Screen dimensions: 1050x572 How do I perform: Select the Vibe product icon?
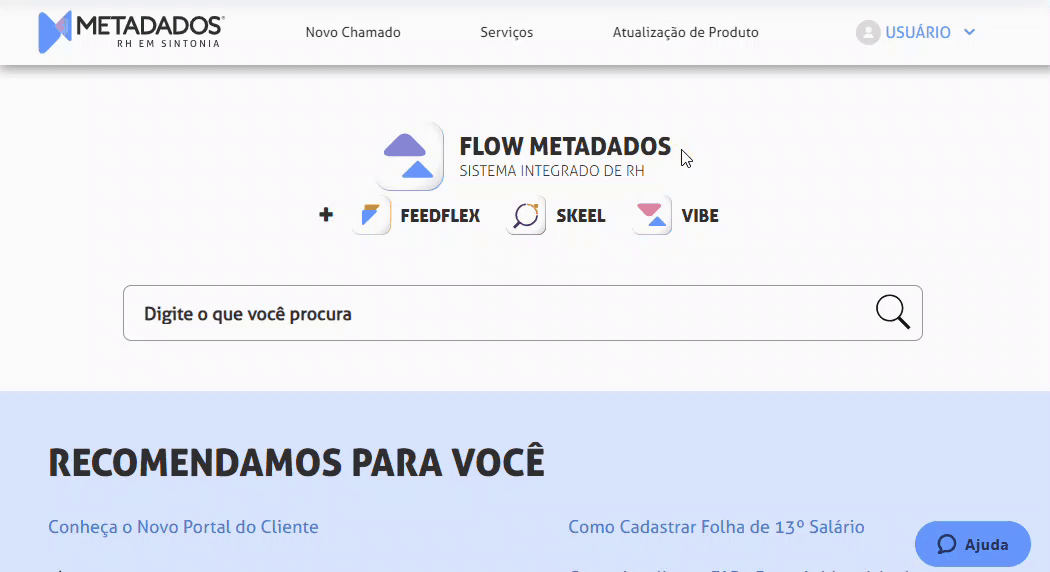[652, 216]
